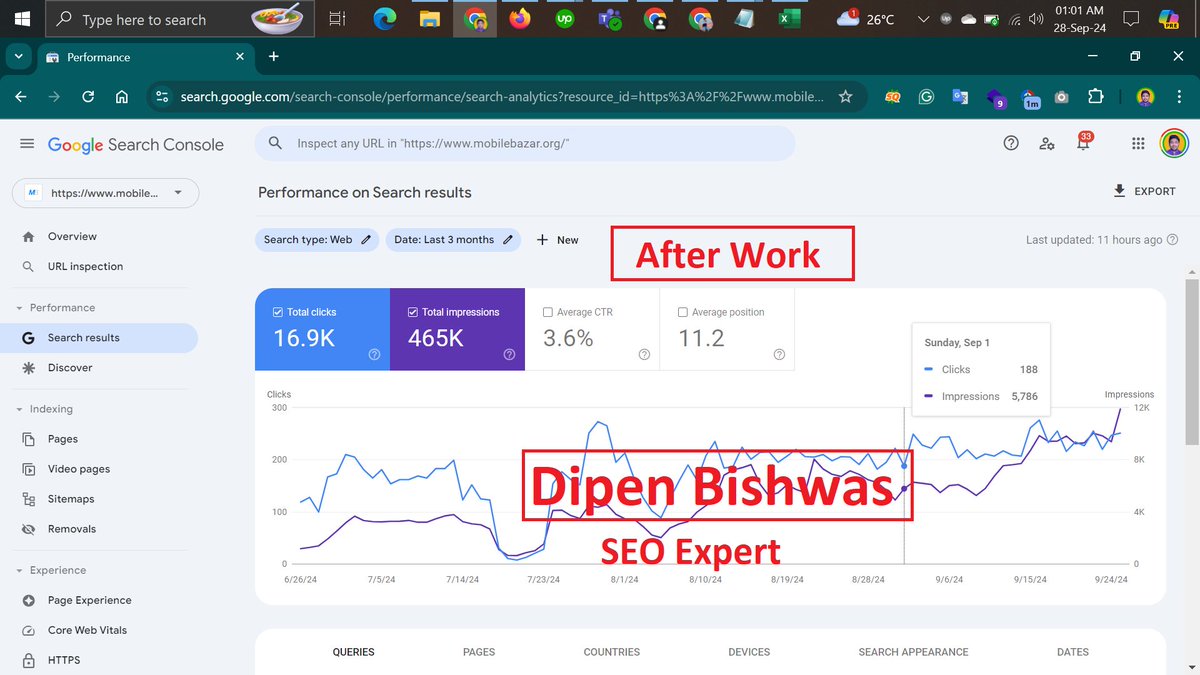The image size is (1200, 675).
Task: Open Chrome tab search dropdown arrow
Action: pyautogui.click(x=18, y=57)
